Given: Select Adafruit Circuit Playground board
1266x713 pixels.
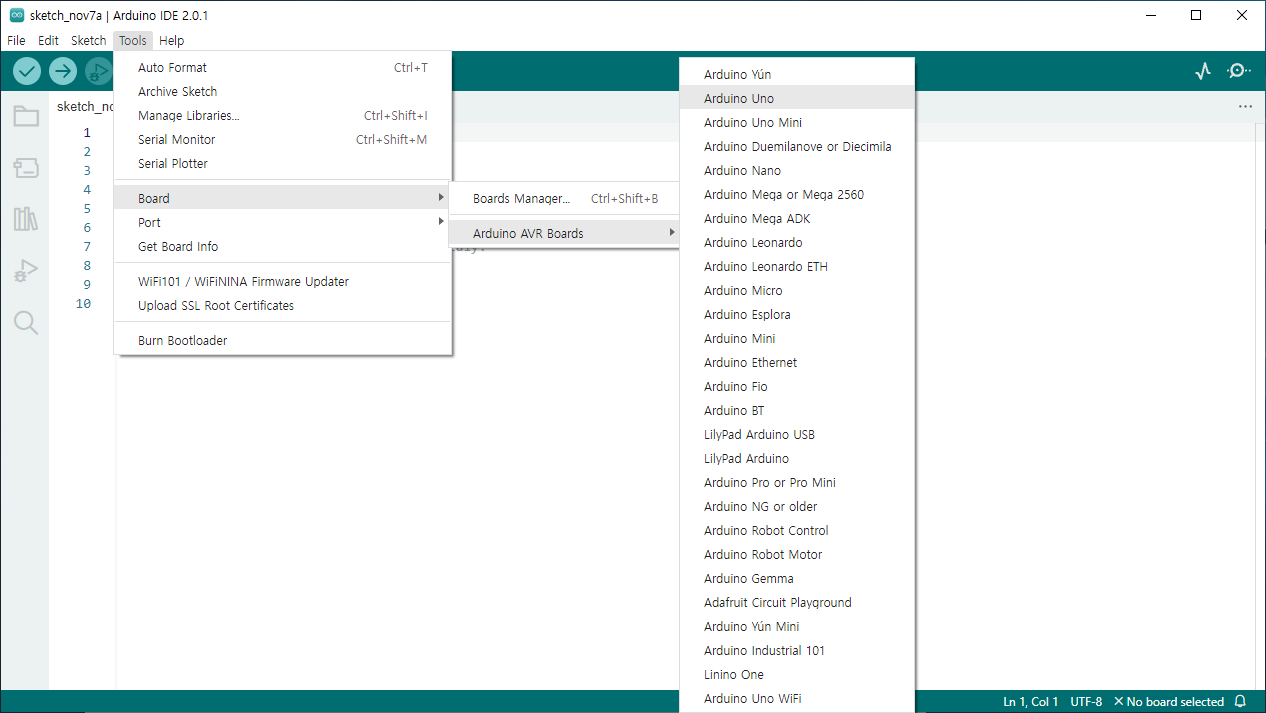Looking at the screenshot, I should point(797,603).
